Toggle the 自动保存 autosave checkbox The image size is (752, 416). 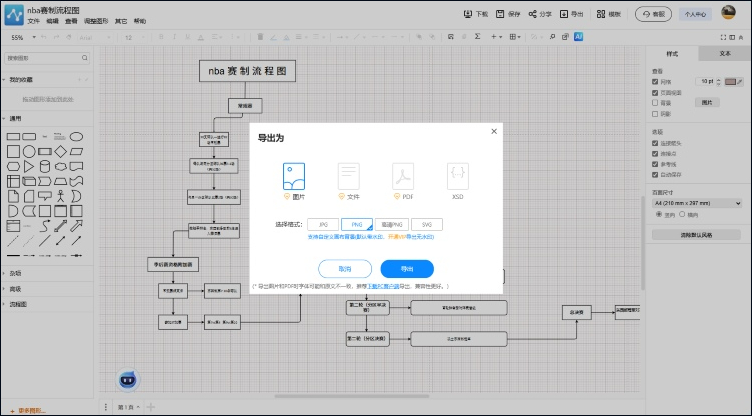coord(656,174)
